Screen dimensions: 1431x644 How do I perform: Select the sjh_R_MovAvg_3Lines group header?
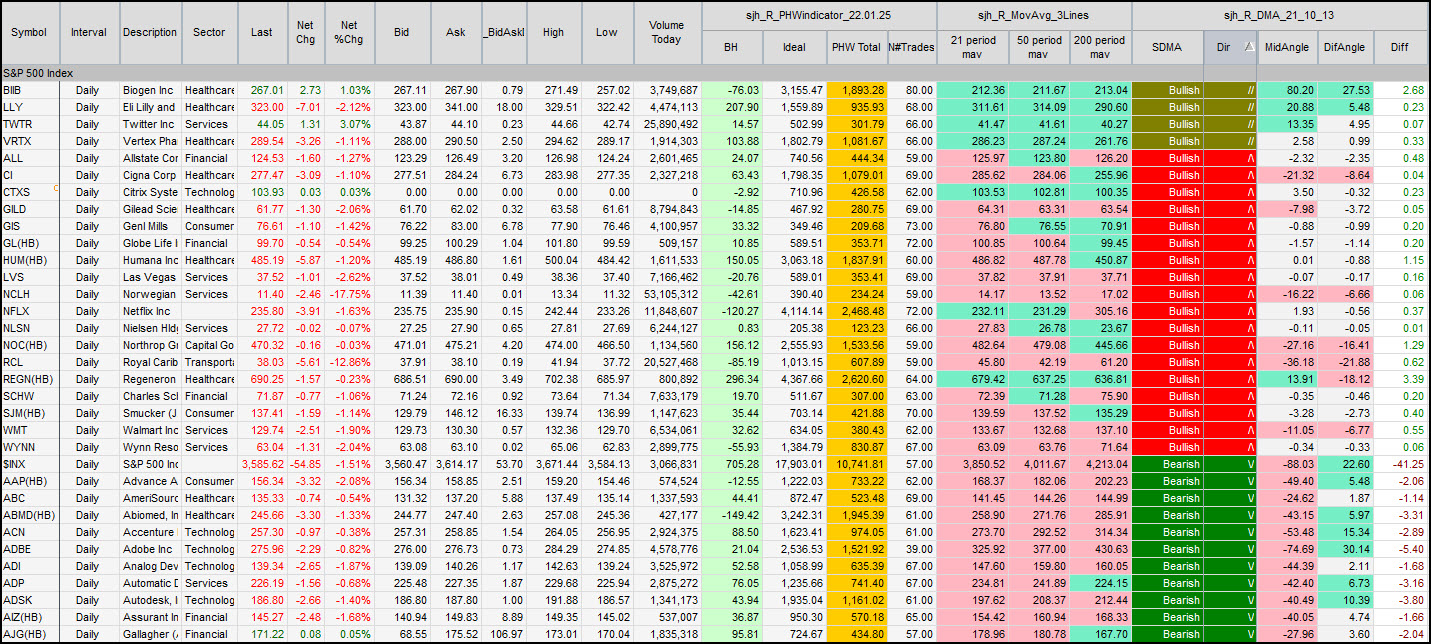(x=1034, y=16)
